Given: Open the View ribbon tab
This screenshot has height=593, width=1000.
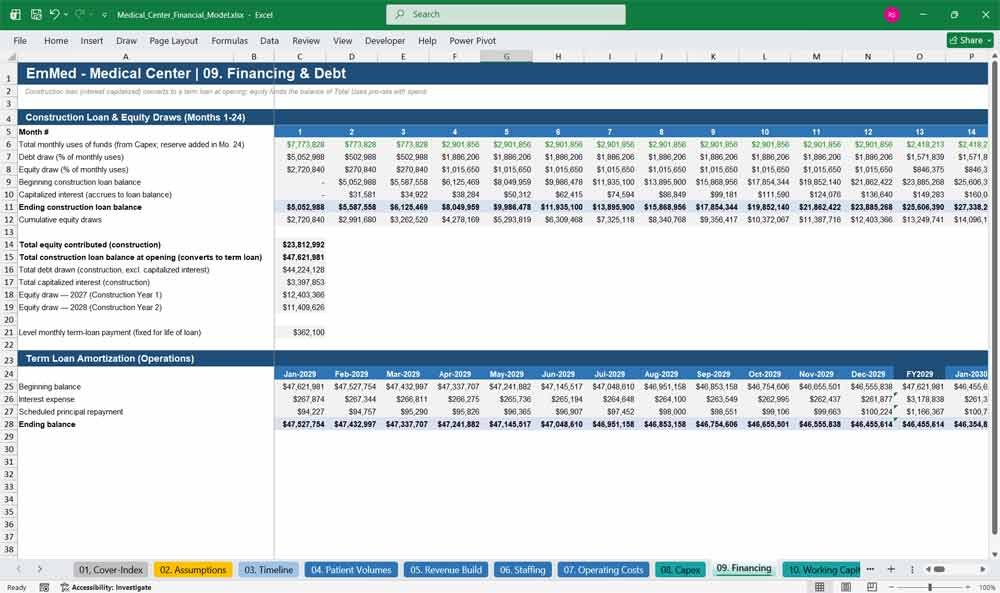Looking at the screenshot, I should point(342,40).
